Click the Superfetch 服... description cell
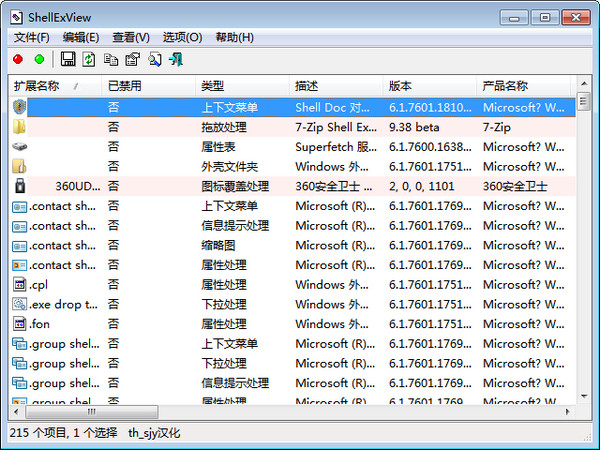This screenshot has width=600, height=450. tap(336, 147)
